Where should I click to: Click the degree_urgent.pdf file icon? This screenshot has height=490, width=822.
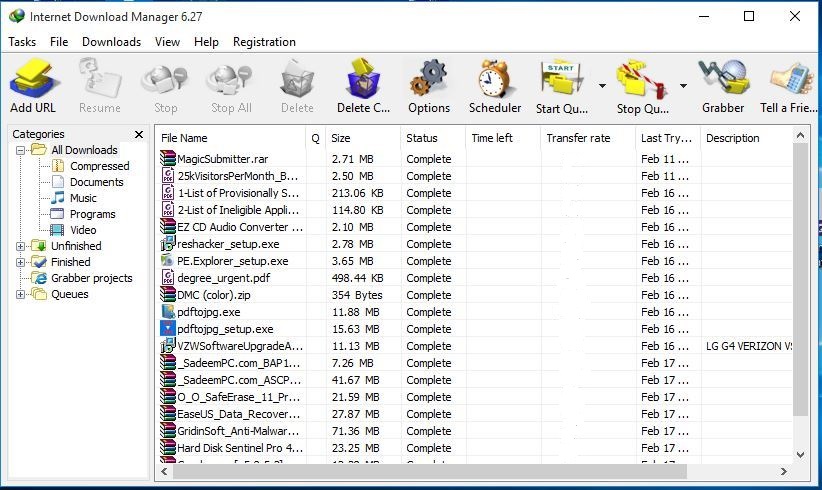click(168, 277)
